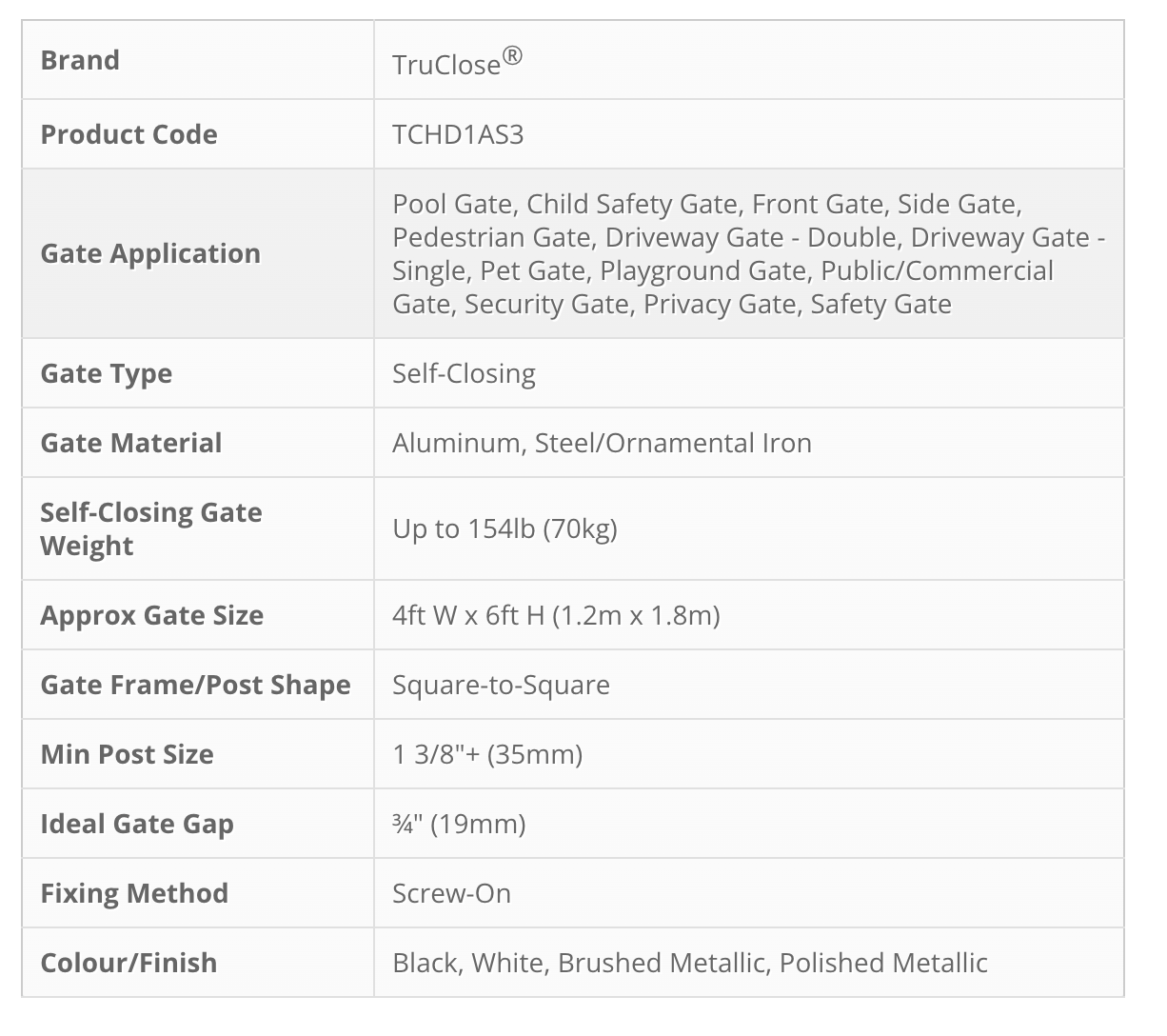Click the Gate Type label
Screen dimensions: 1167x1036
tap(107, 373)
